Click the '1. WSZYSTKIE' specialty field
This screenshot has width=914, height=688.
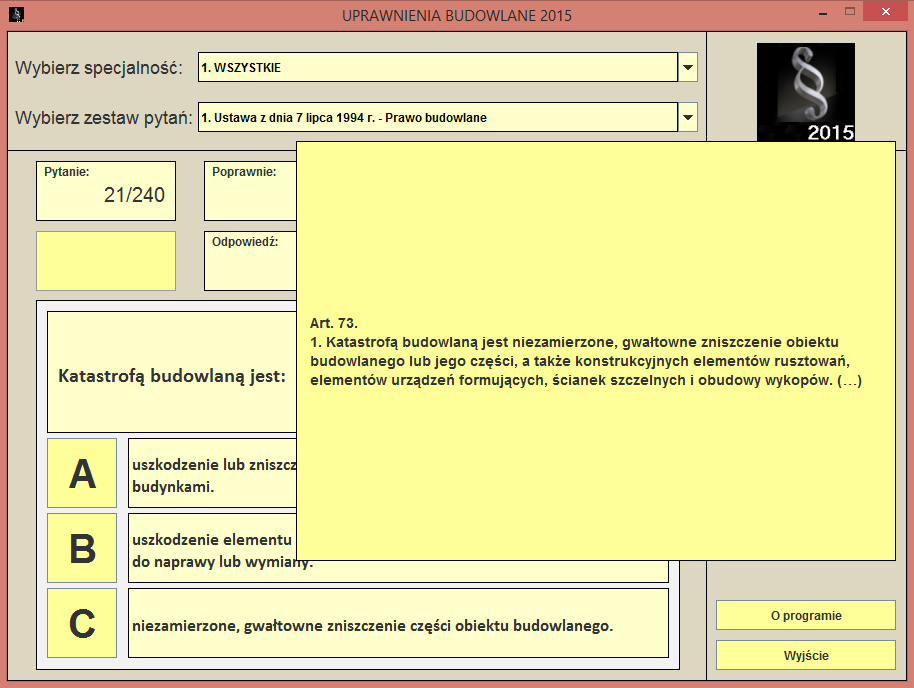438,67
